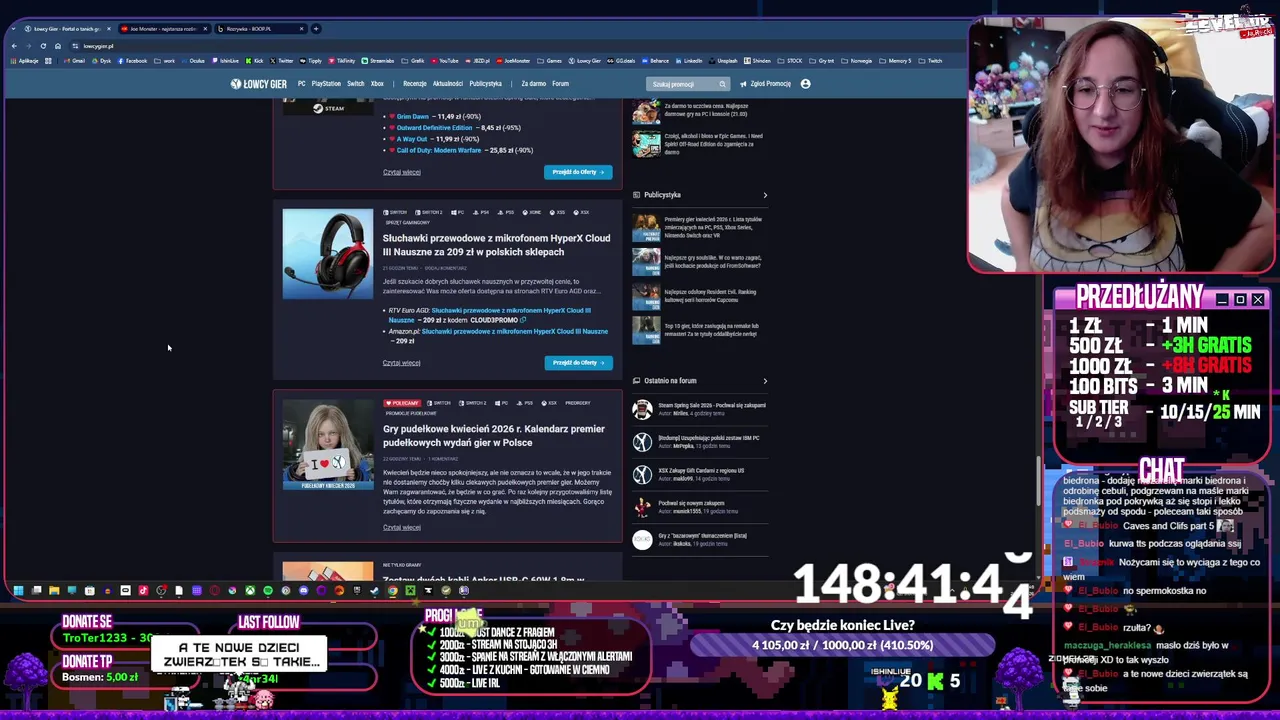This screenshot has height=720, width=1280.
Task: Expand the Publicystyka sidebar section arrow
Action: tap(765, 195)
